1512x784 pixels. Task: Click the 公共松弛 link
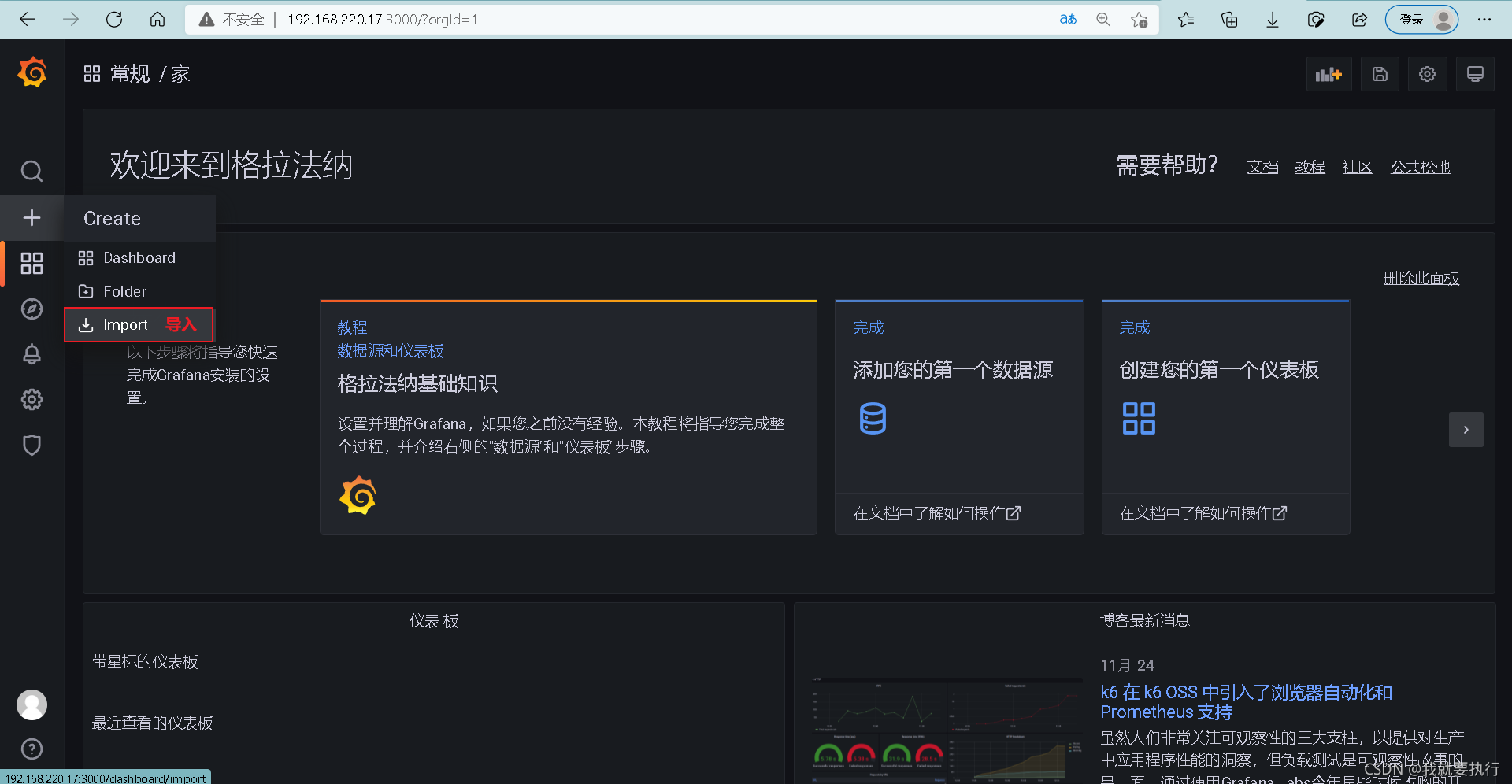1420,167
